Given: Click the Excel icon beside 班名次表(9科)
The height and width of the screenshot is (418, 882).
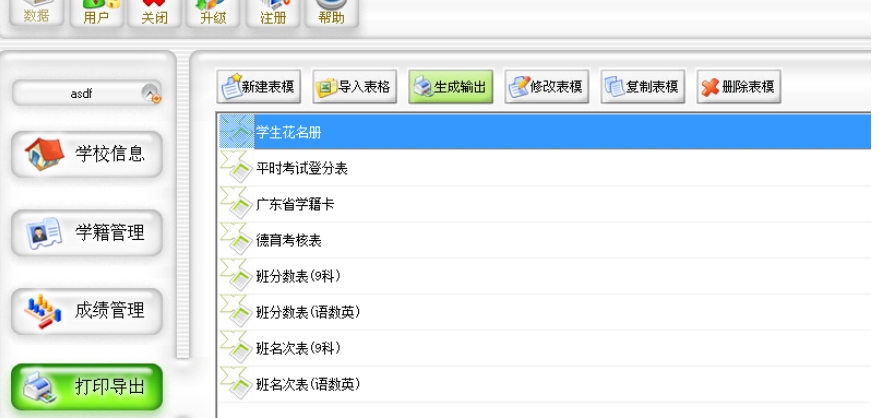Looking at the screenshot, I should (x=236, y=348).
